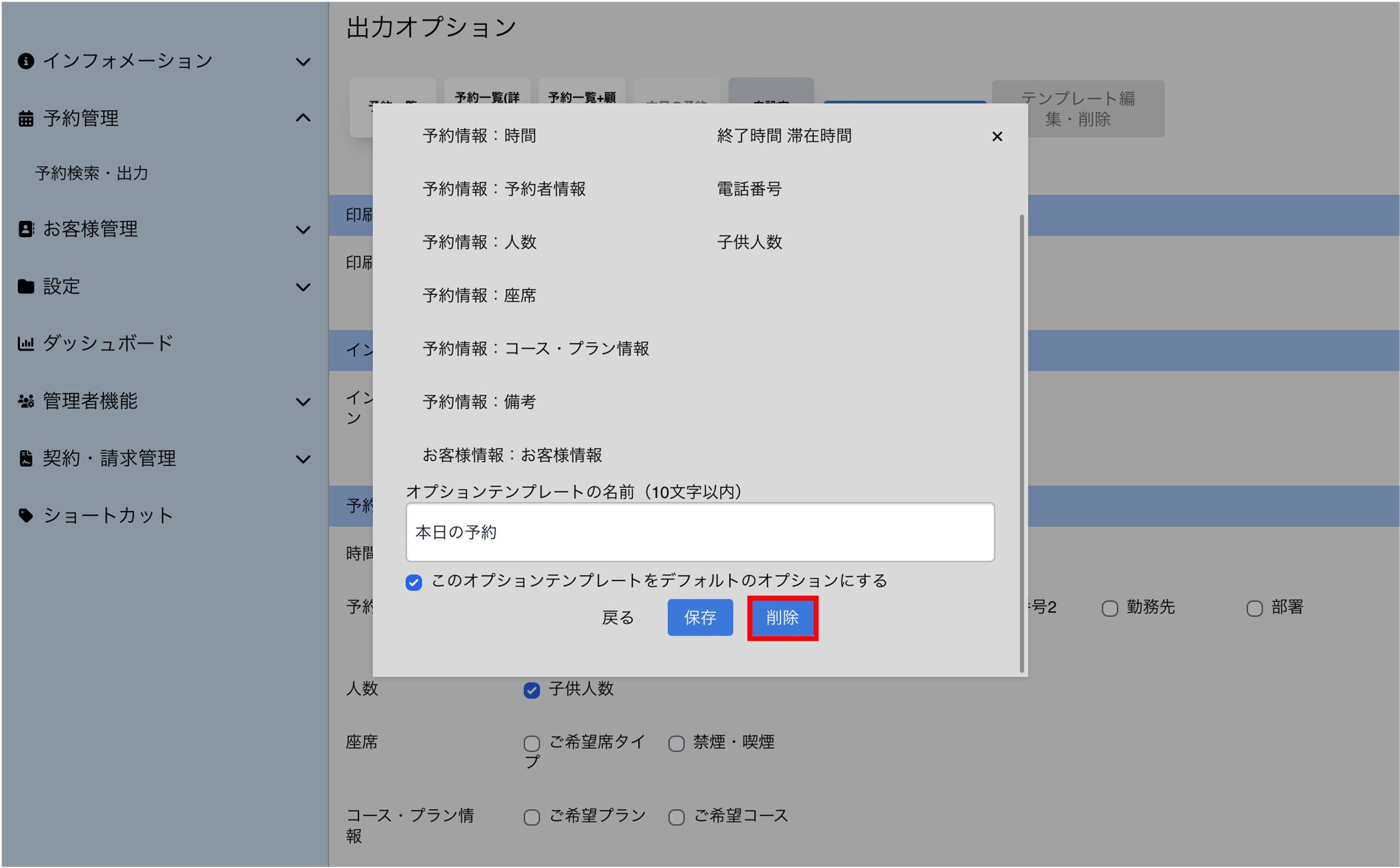
Task: Click the ダッシュボード chart icon
Action: click(x=26, y=344)
